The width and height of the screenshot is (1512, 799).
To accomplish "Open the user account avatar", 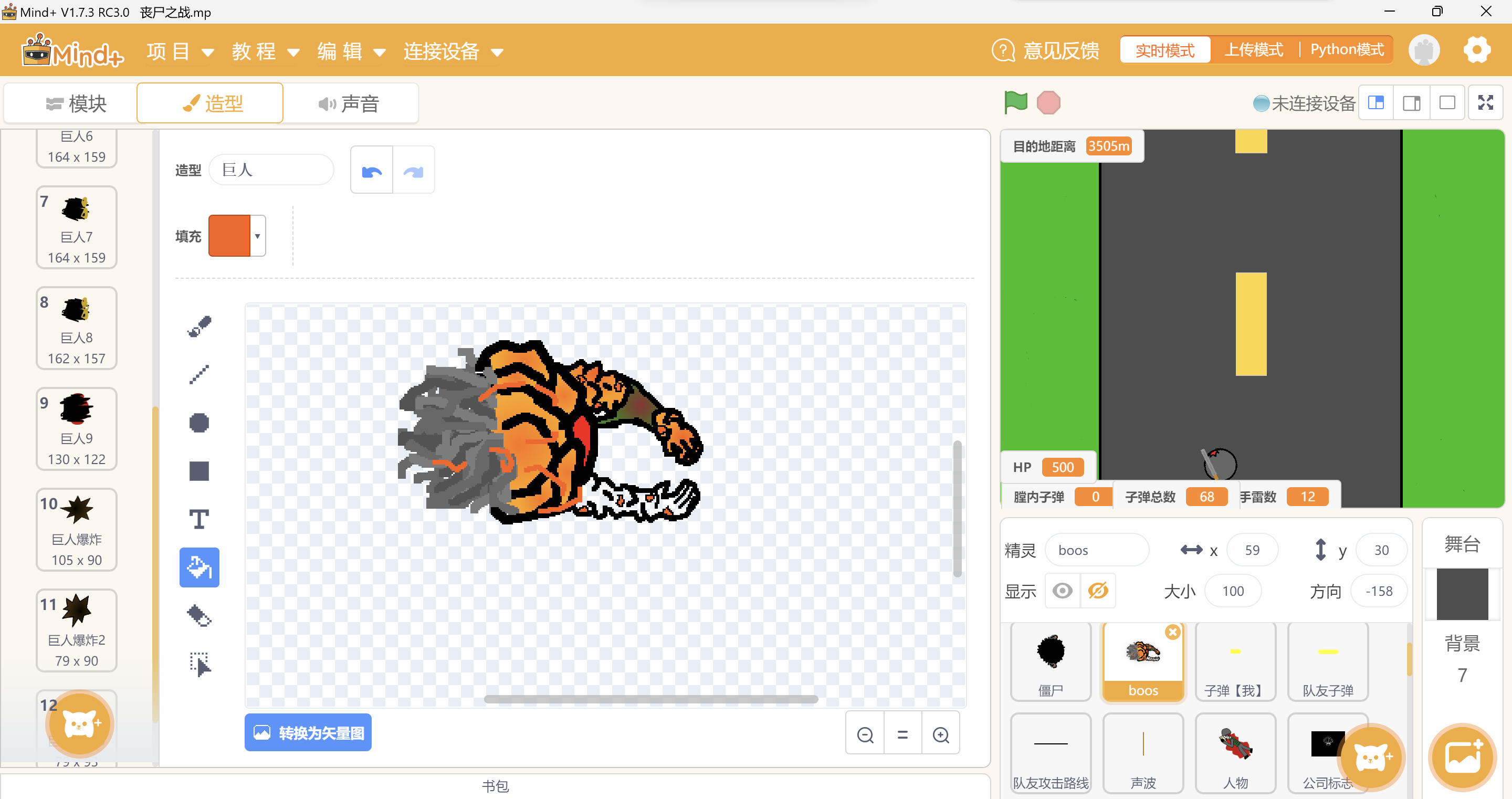I will [1424, 50].
